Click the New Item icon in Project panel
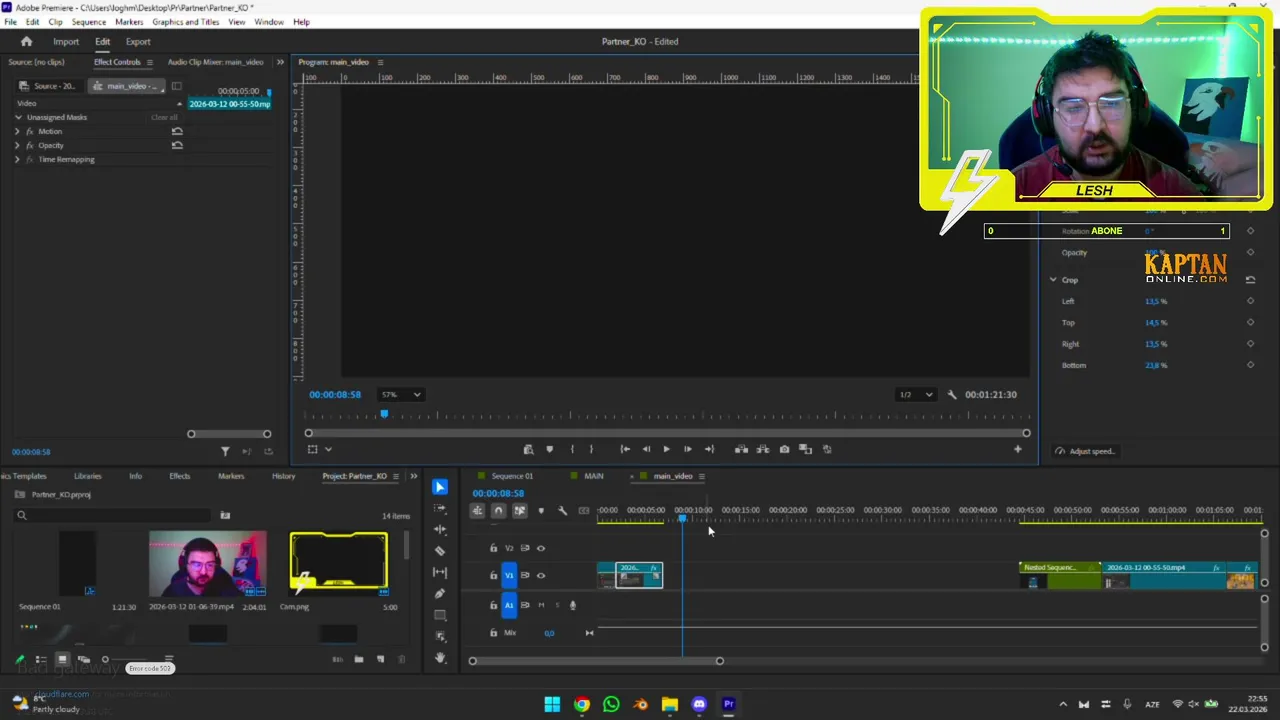Image resolution: width=1280 pixels, height=720 pixels. point(380,659)
